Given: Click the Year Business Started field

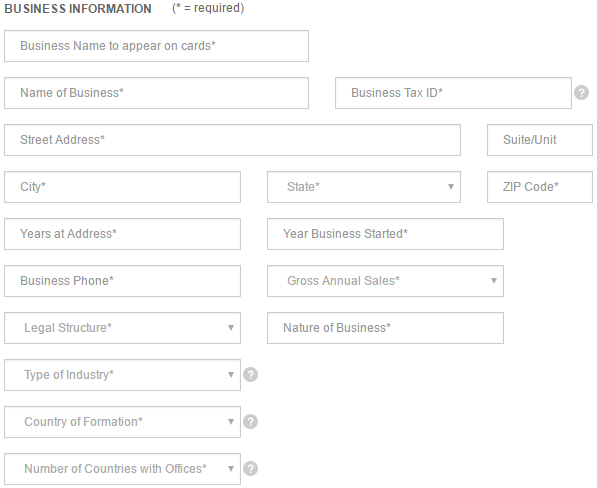Looking at the screenshot, I should click(x=385, y=234).
